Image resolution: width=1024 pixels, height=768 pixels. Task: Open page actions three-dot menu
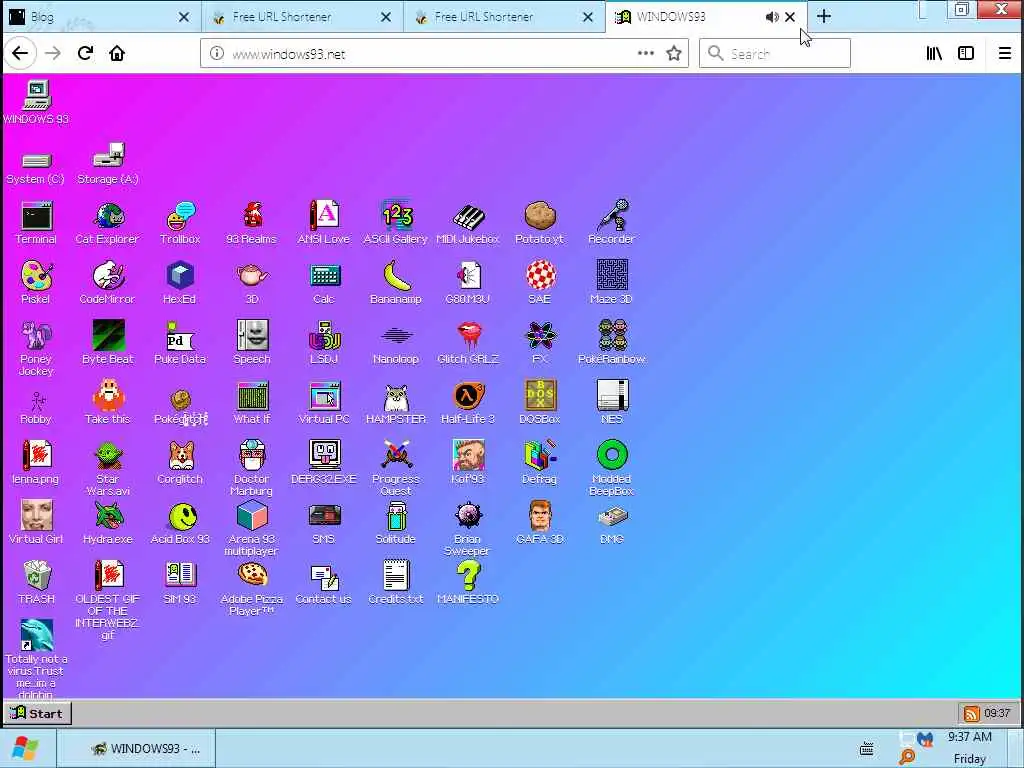[646, 54]
